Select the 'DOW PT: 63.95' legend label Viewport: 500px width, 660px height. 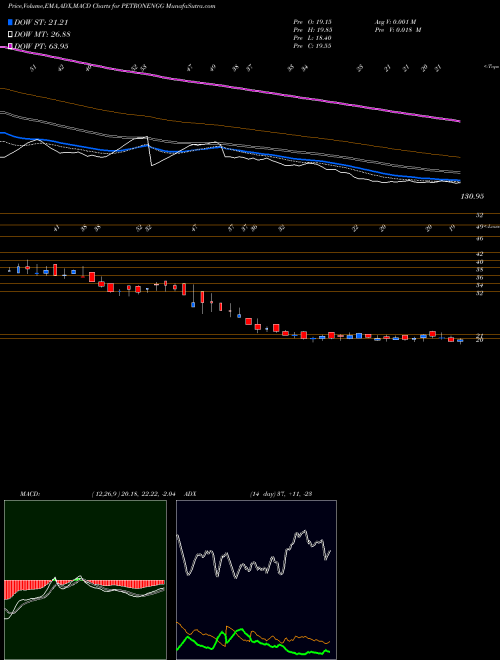coord(41,46)
